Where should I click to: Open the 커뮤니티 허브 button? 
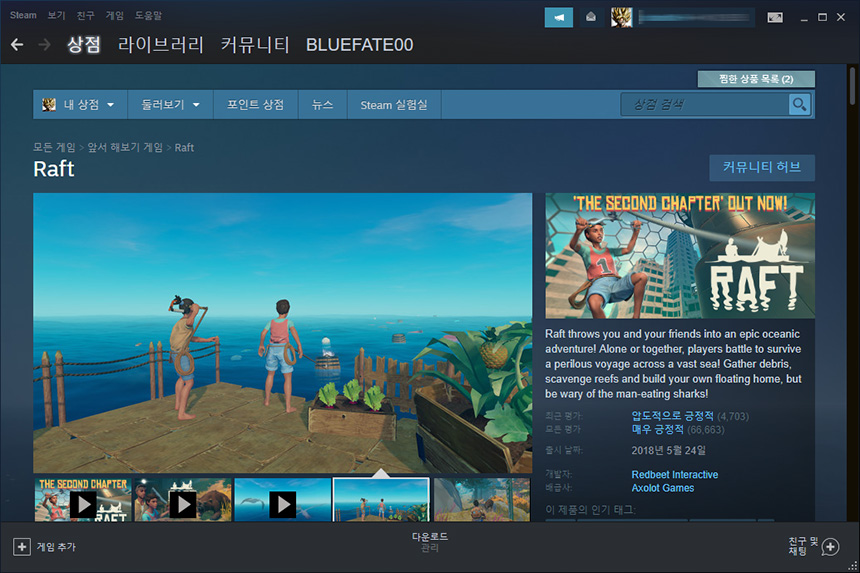tap(762, 167)
